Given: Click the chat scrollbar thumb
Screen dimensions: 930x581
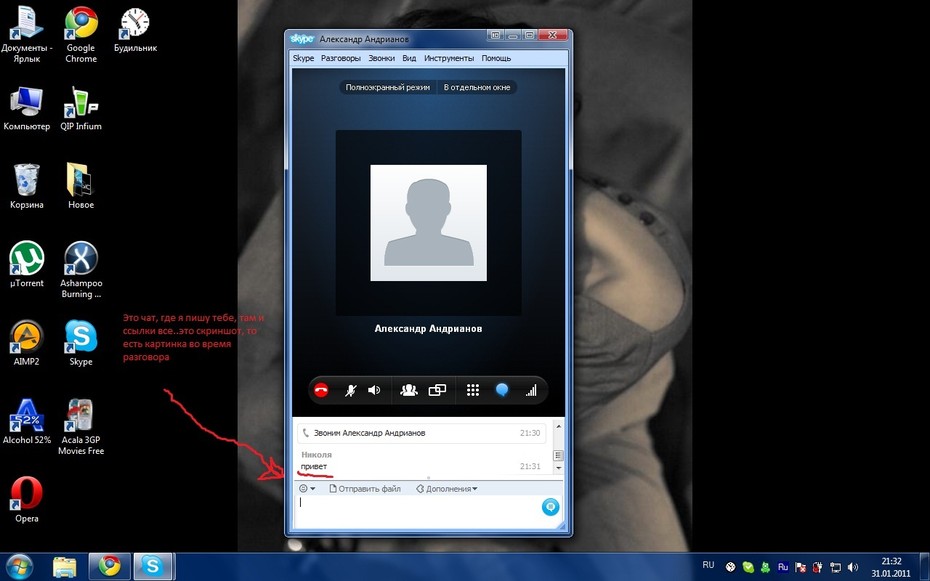Looking at the screenshot, I should pyautogui.click(x=558, y=455).
